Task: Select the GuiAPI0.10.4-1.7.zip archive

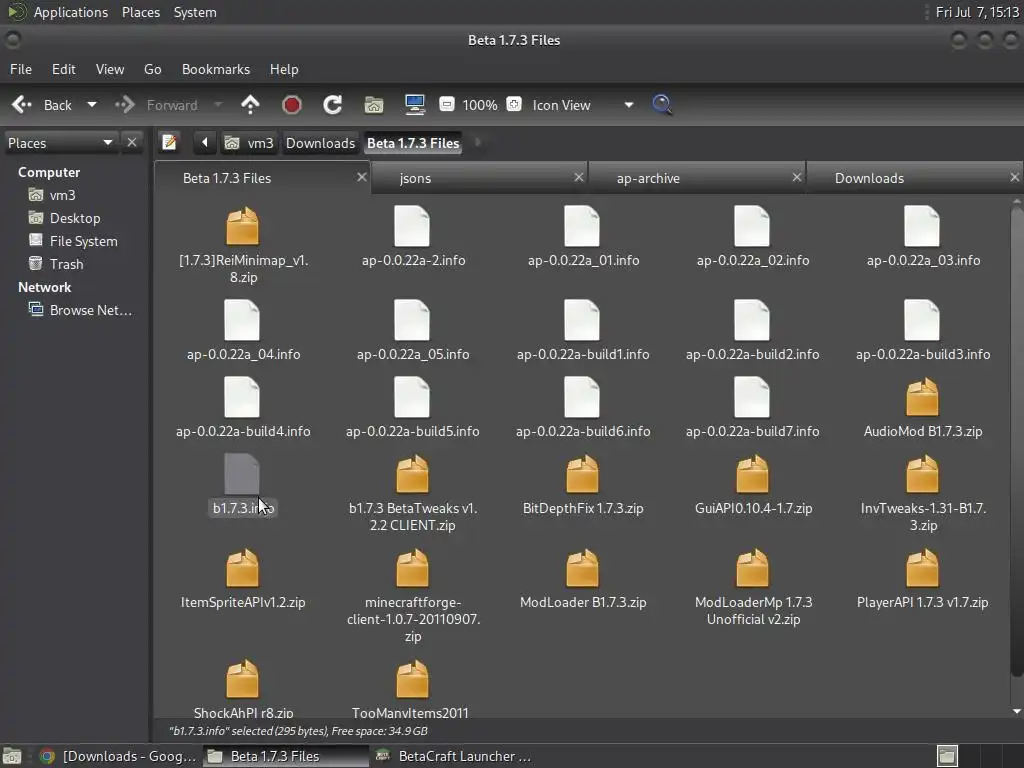Action: tap(752, 485)
